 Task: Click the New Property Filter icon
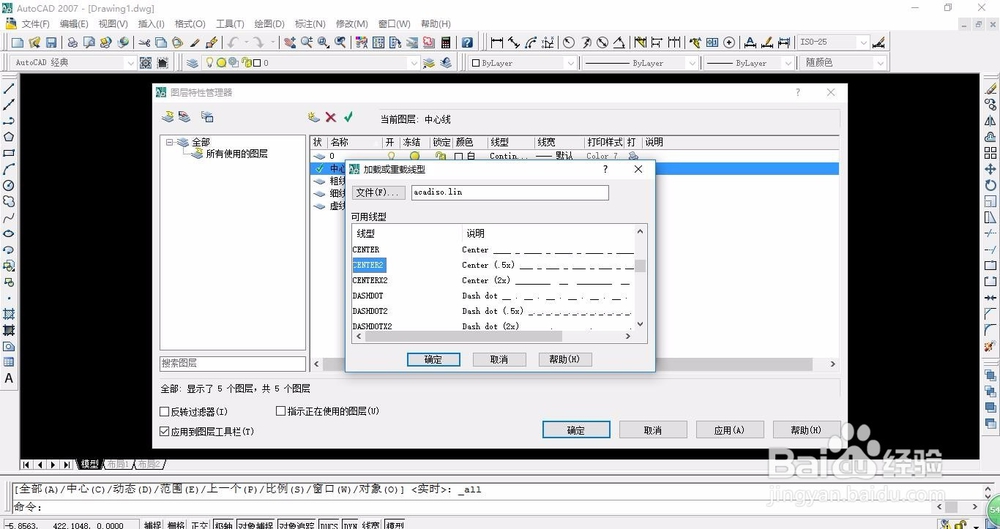[x=167, y=117]
